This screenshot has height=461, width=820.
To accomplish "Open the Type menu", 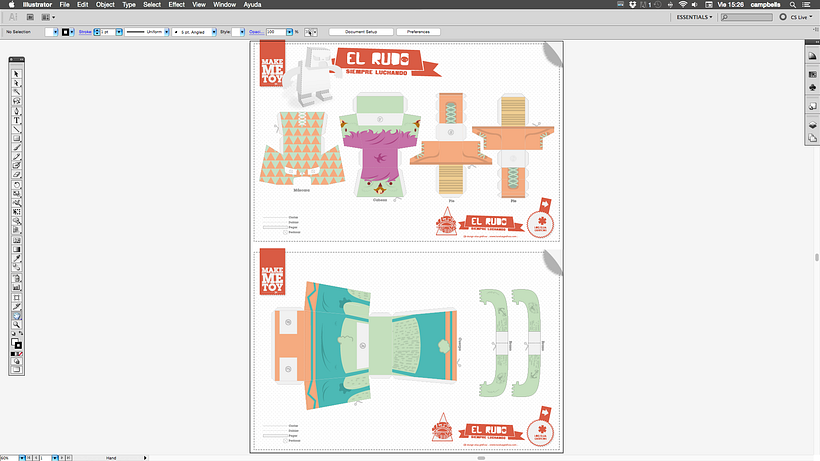I will [129, 5].
